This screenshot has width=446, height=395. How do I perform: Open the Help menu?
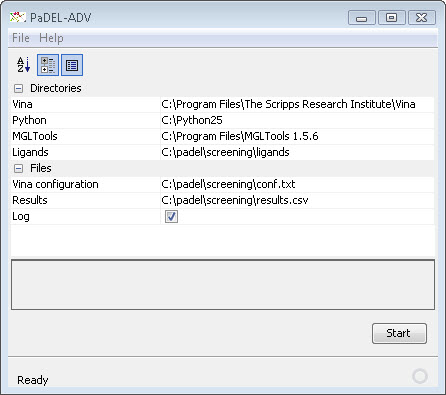click(x=51, y=38)
